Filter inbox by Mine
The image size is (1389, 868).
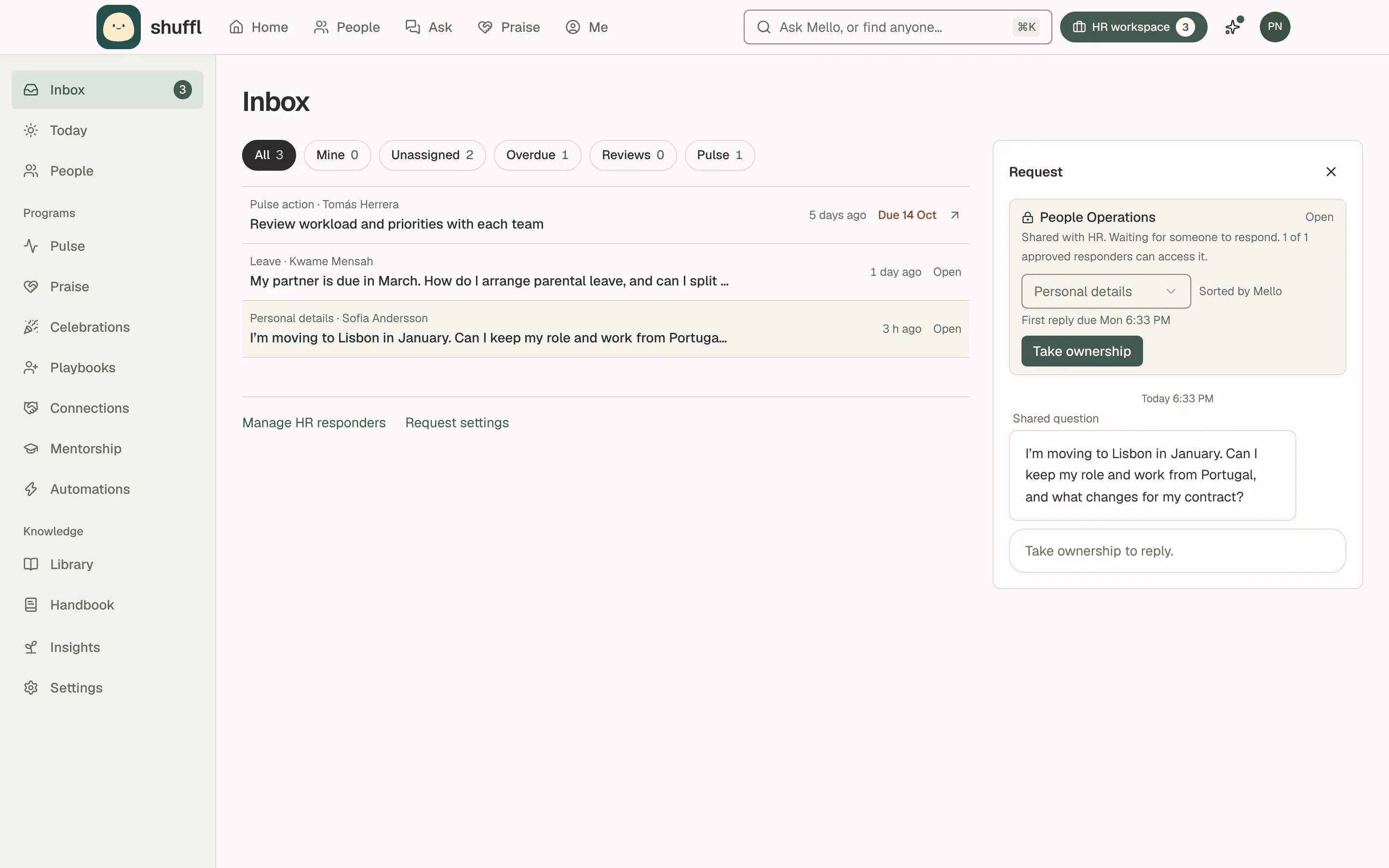point(338,155)
